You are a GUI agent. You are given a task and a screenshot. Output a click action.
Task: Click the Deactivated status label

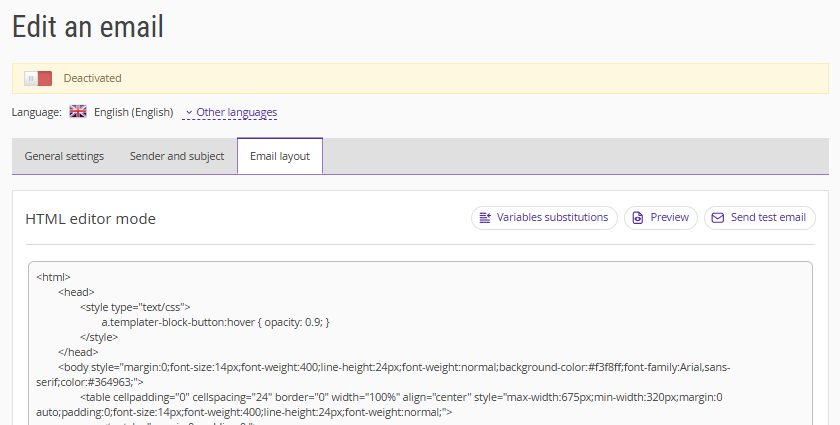pos(92,78)
